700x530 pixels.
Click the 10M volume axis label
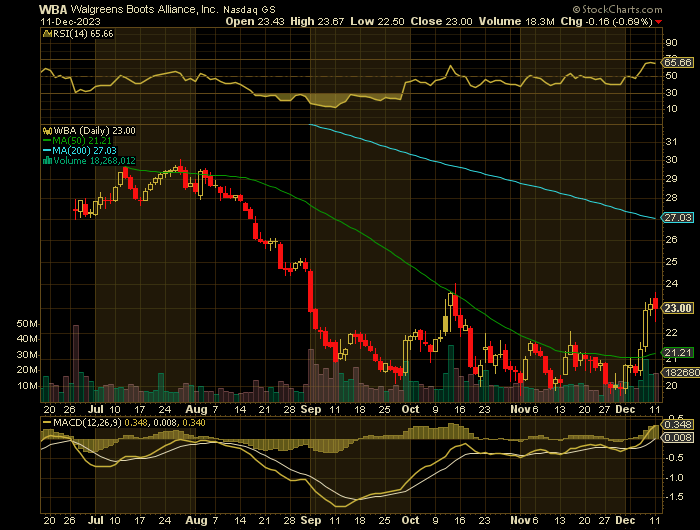click(x=27, y=386)
